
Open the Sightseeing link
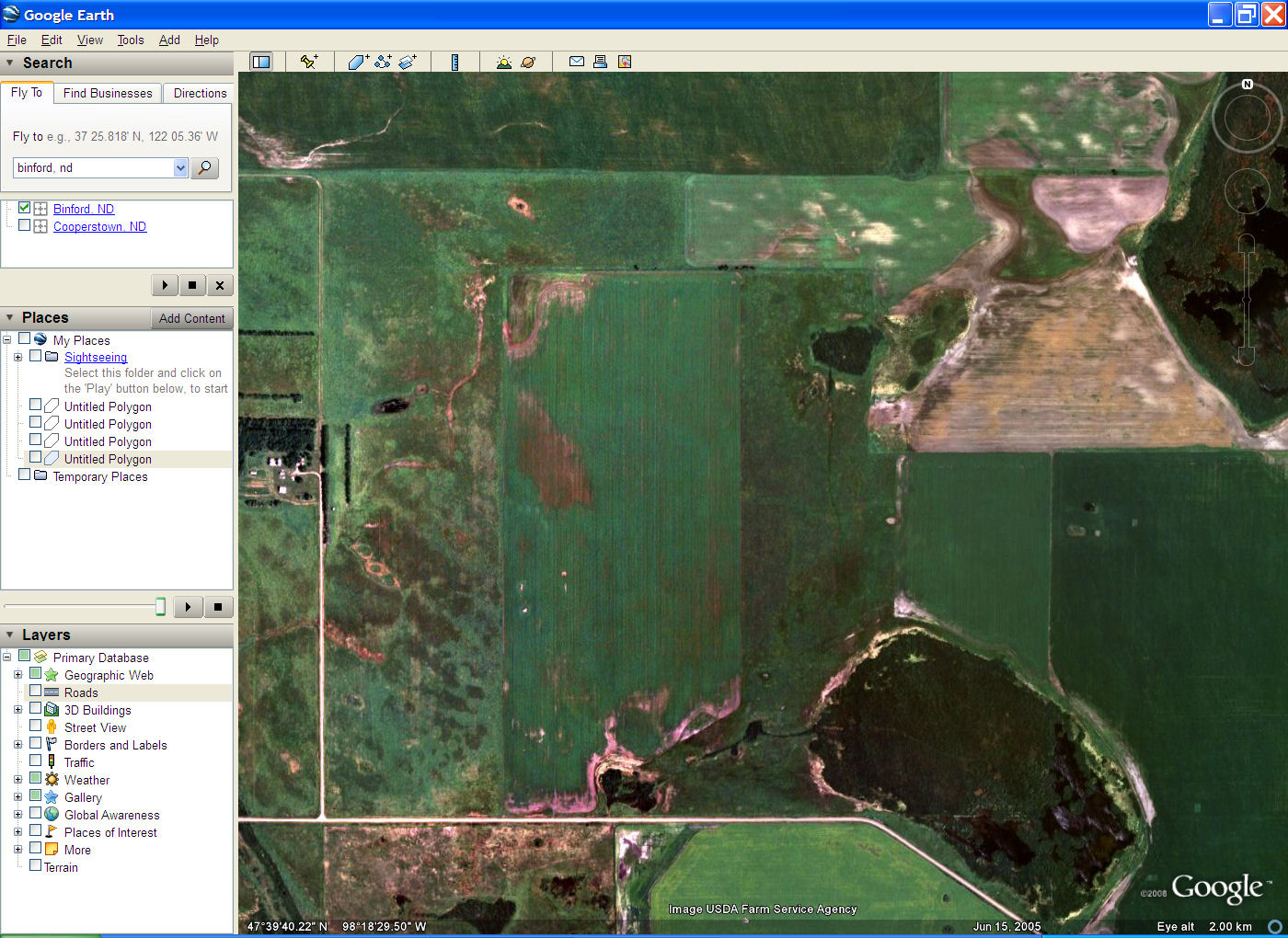pyautogui.click(x=96, y=357)
